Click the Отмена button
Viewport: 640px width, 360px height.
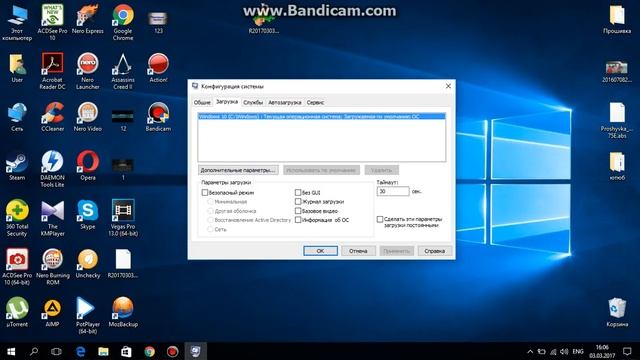click(x=358, y=251)
